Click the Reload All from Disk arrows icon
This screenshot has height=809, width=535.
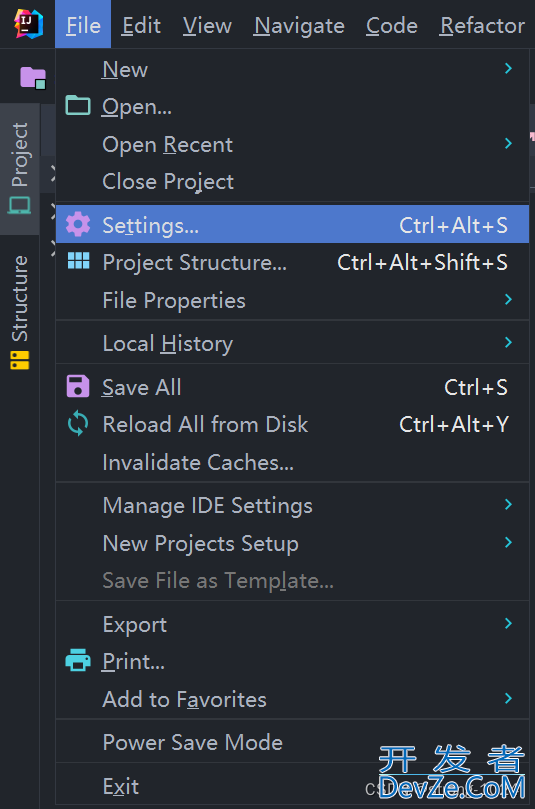point(78,424)
